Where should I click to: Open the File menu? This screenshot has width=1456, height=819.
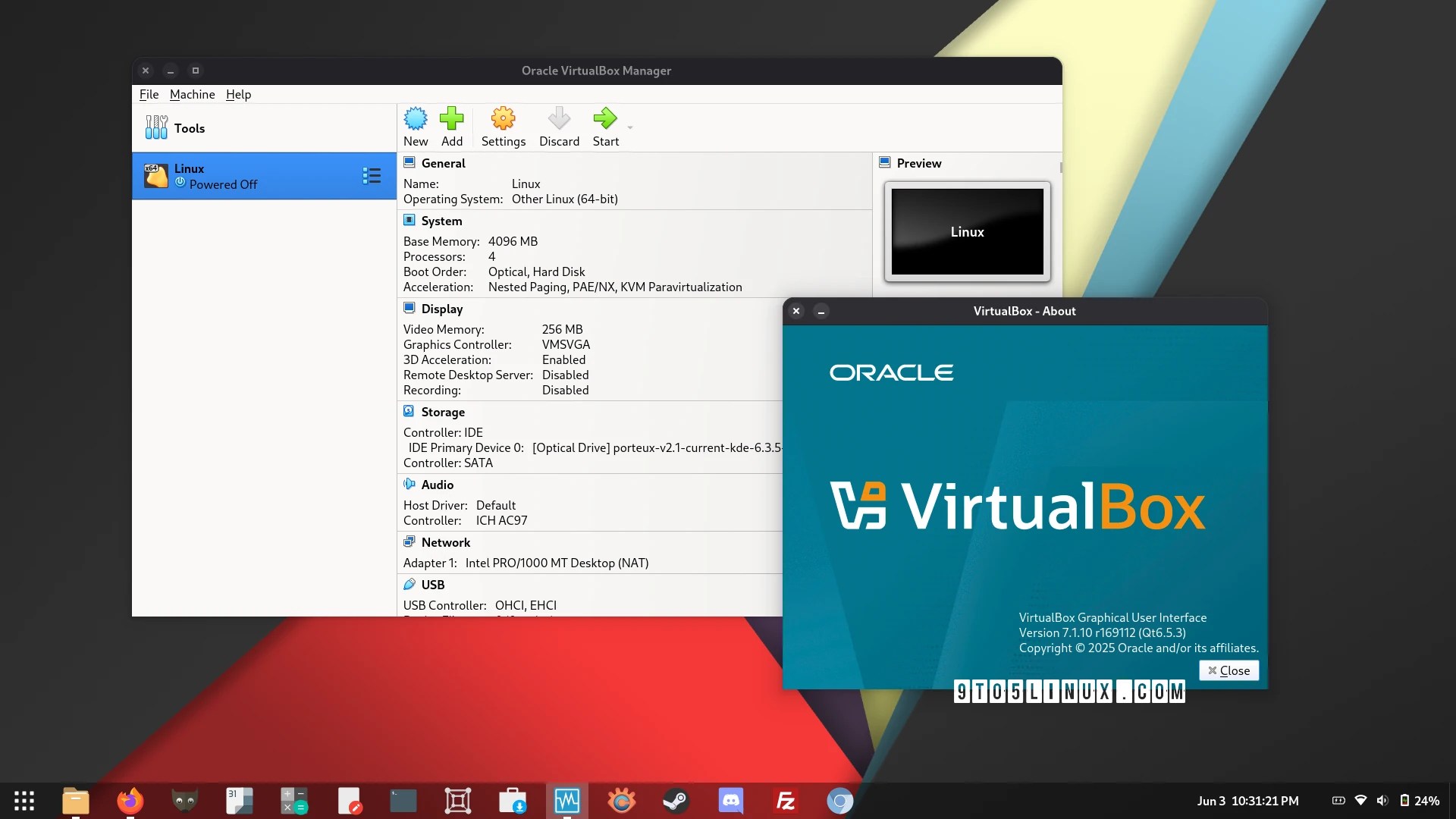pyautogui.click(x=149, y=94)
